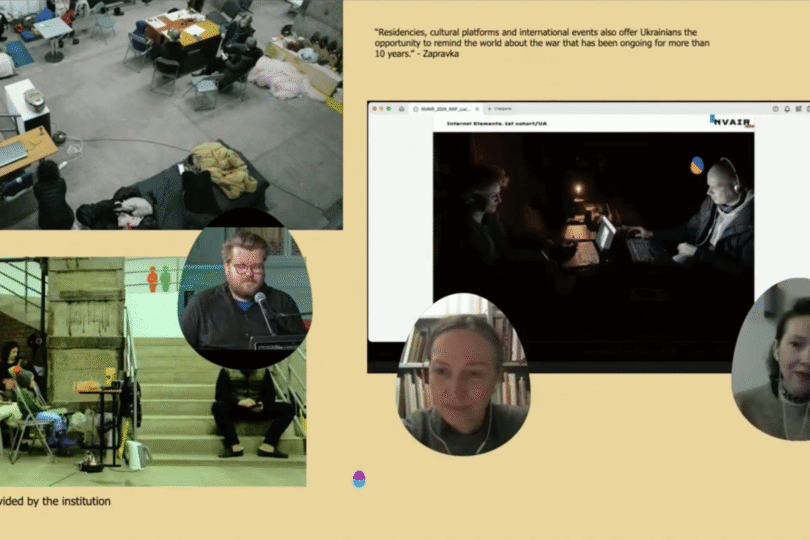Close the NVAIR_2024_RAP tab
810x540 pixels.
pos(477,108)
